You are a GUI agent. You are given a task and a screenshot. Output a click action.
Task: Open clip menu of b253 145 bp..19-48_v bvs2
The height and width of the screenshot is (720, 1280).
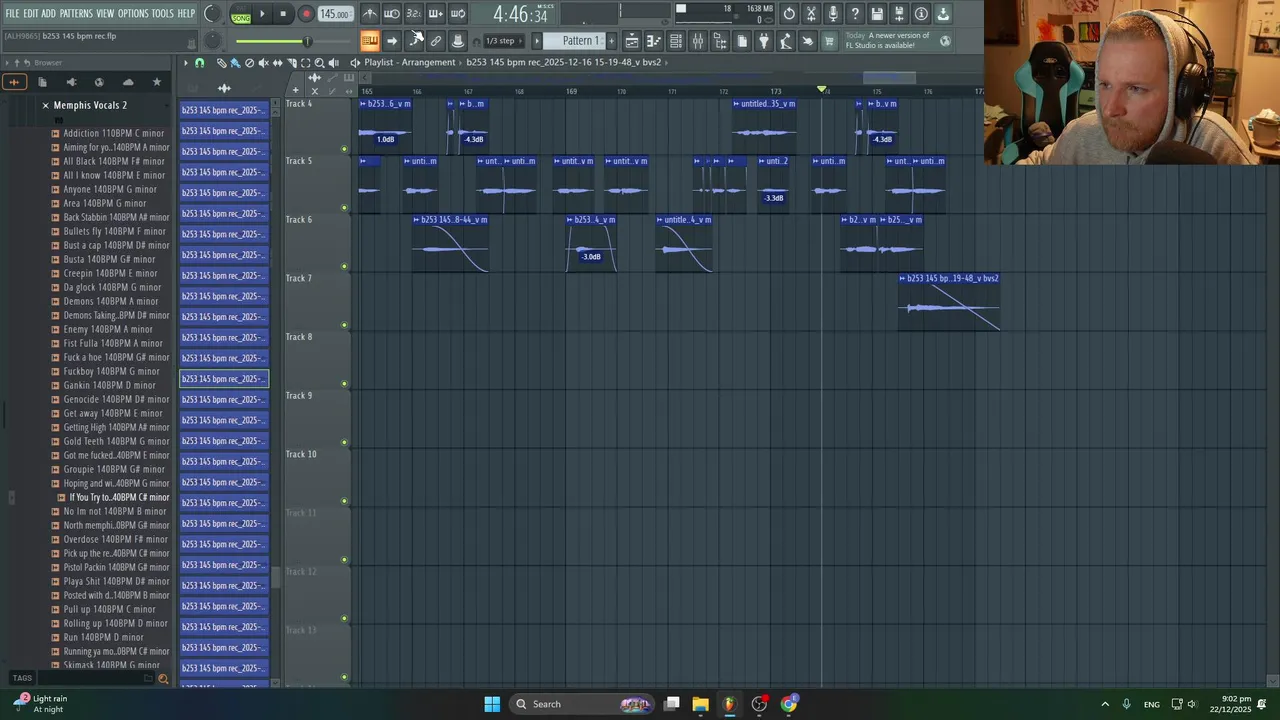pyautogui.click(x=903, y=279)
